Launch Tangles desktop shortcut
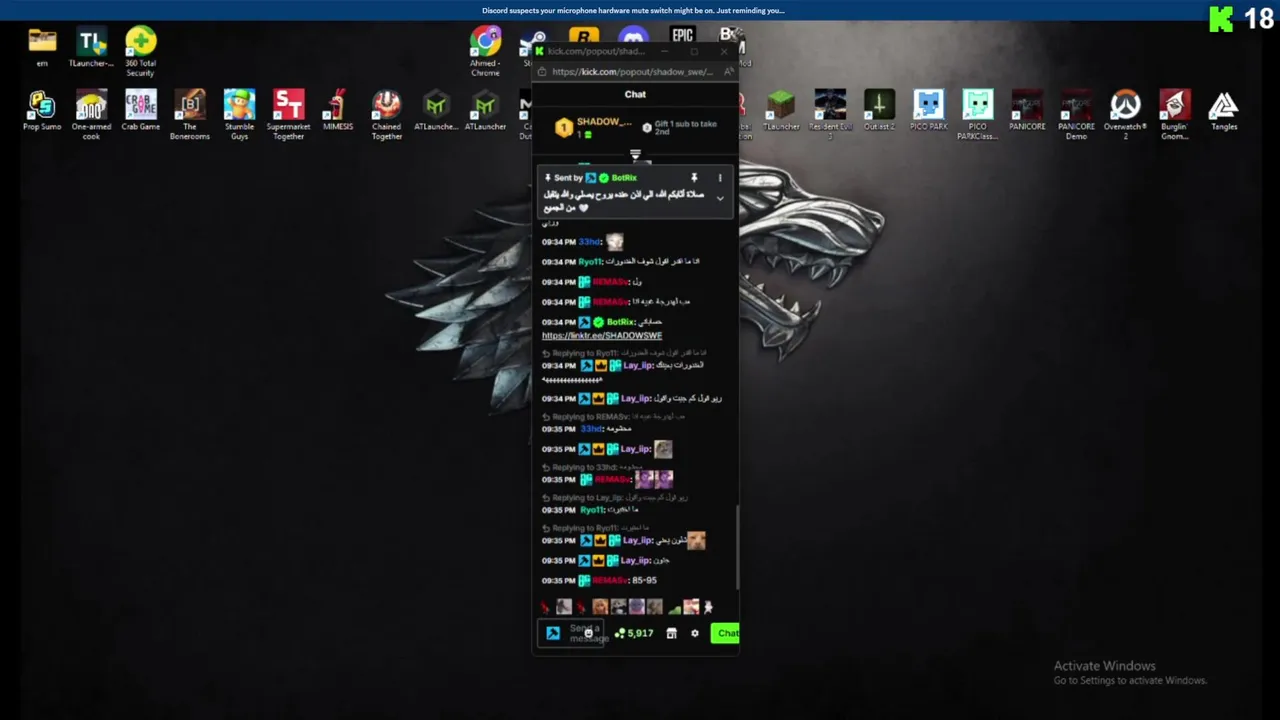Screen dimensions: 1280x720 click(x=1223, y=110)
